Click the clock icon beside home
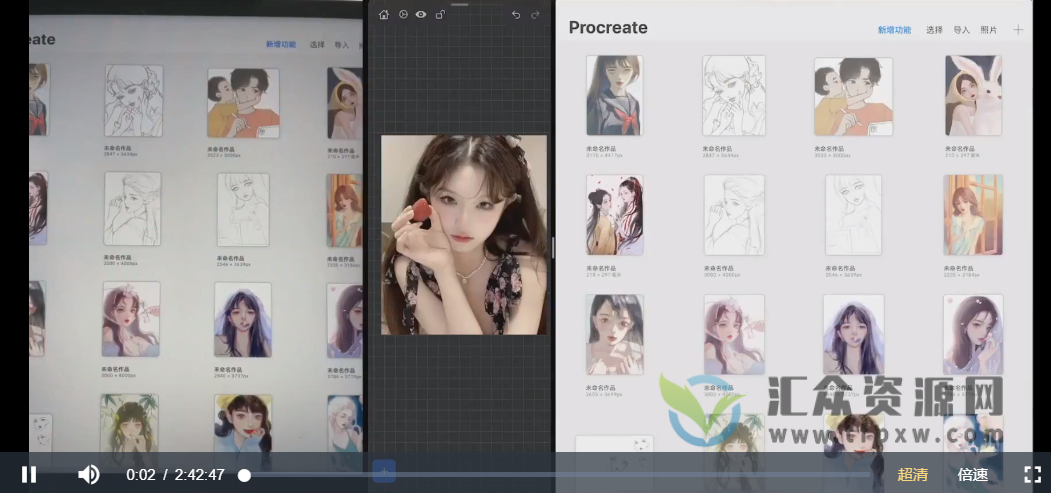Screen dimensions: 1051x493 point(403,15)
